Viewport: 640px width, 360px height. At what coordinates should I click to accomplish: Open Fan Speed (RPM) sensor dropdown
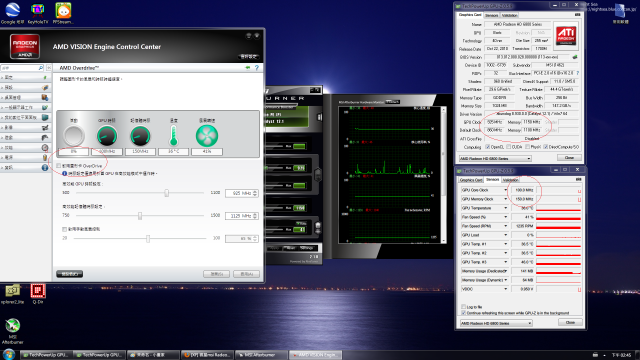[x=505, y=226]
